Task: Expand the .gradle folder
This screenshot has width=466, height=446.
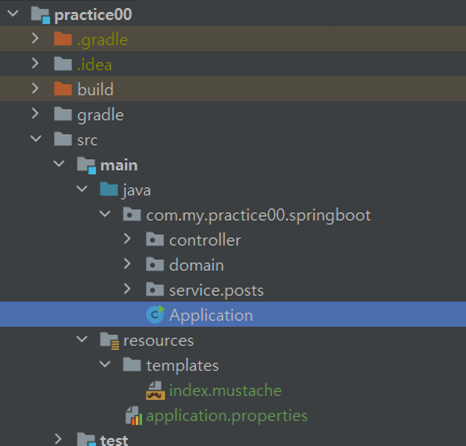Action: (x=35, y=38)
